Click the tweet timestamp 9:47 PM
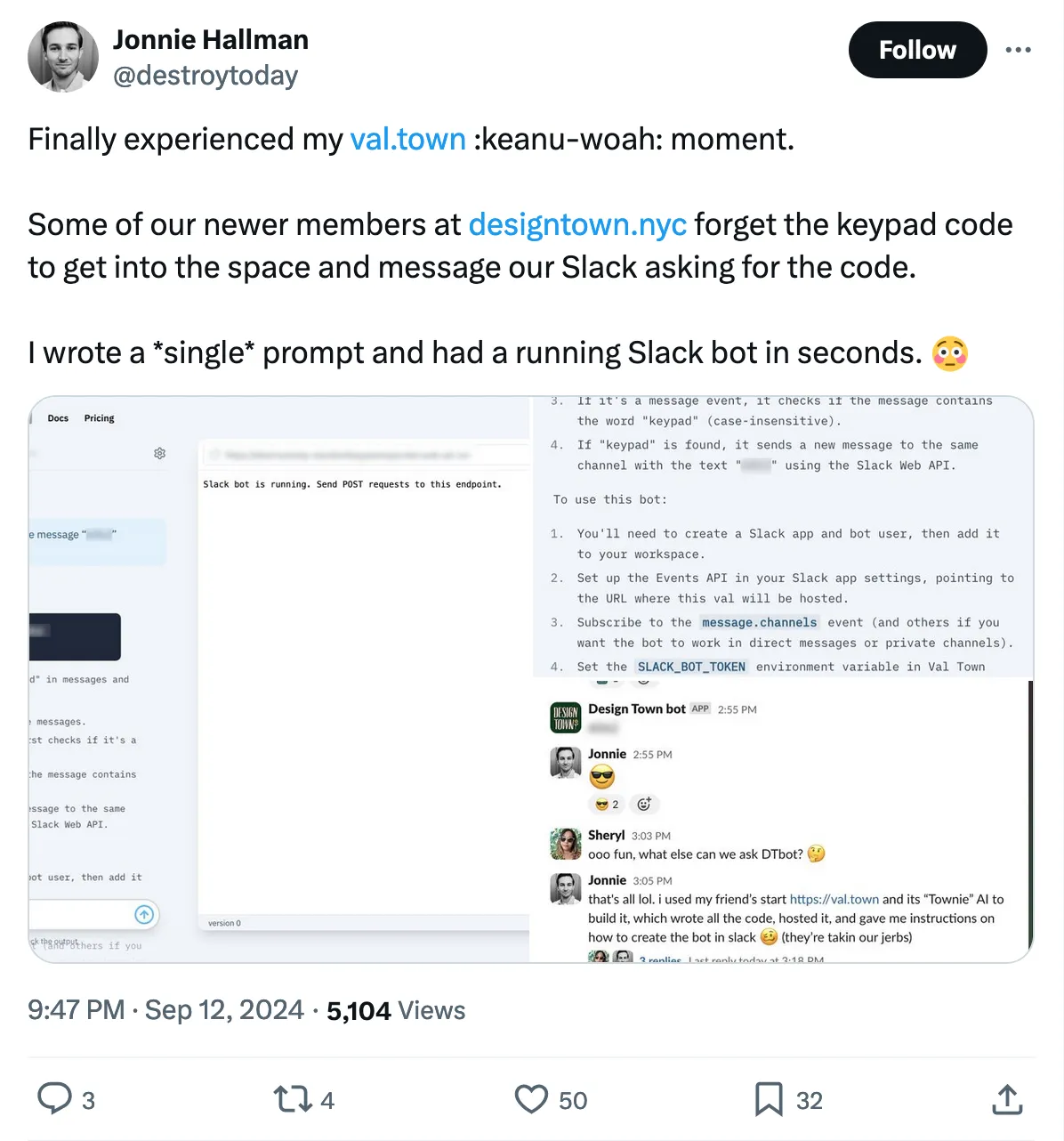This screenshot has width=1064, height=1141. click(77, 1010)
